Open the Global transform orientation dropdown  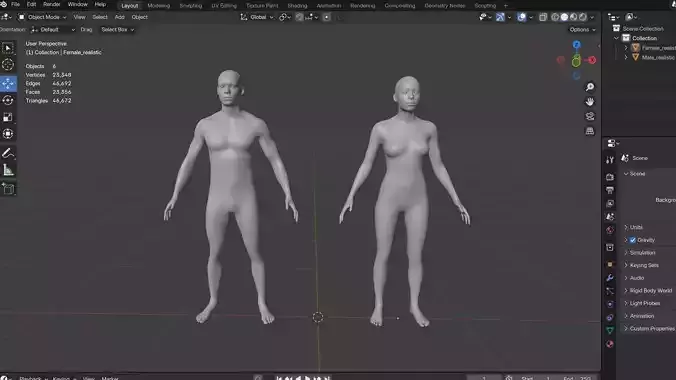(x=257, y=17)
